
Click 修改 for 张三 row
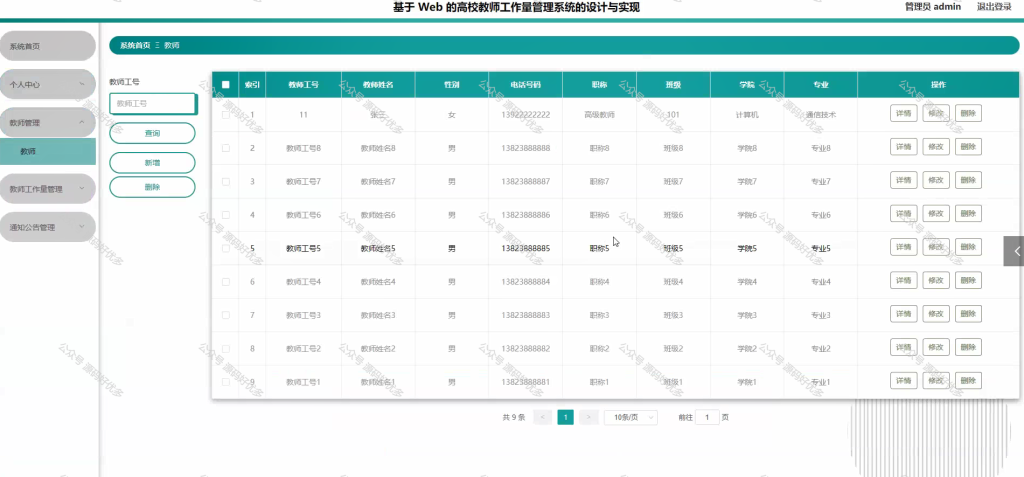[936, 113]
